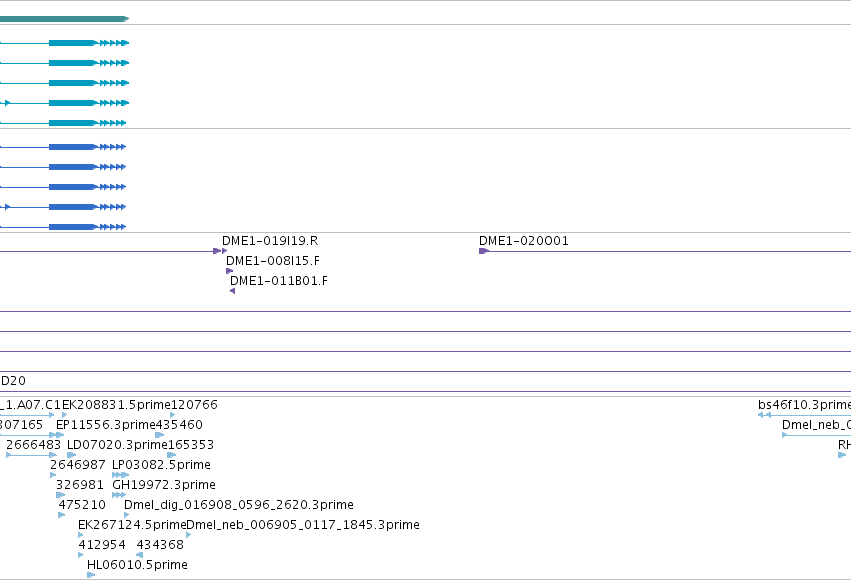851x580 pixels.
Task: Select the GH19972.3prime EST arrows
Action: tap(119, 495)
